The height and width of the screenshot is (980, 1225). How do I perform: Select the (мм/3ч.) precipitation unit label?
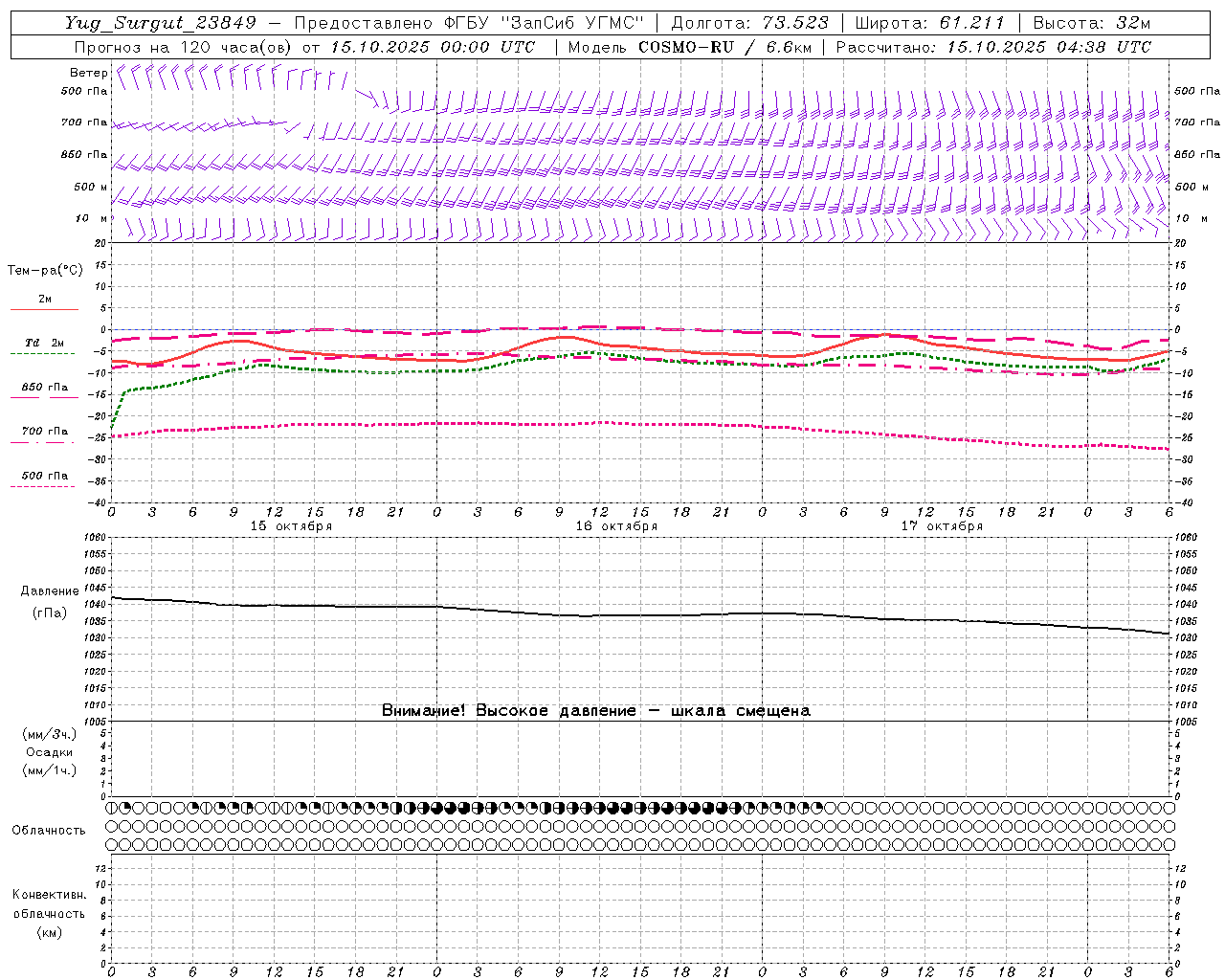pos(50,734)
